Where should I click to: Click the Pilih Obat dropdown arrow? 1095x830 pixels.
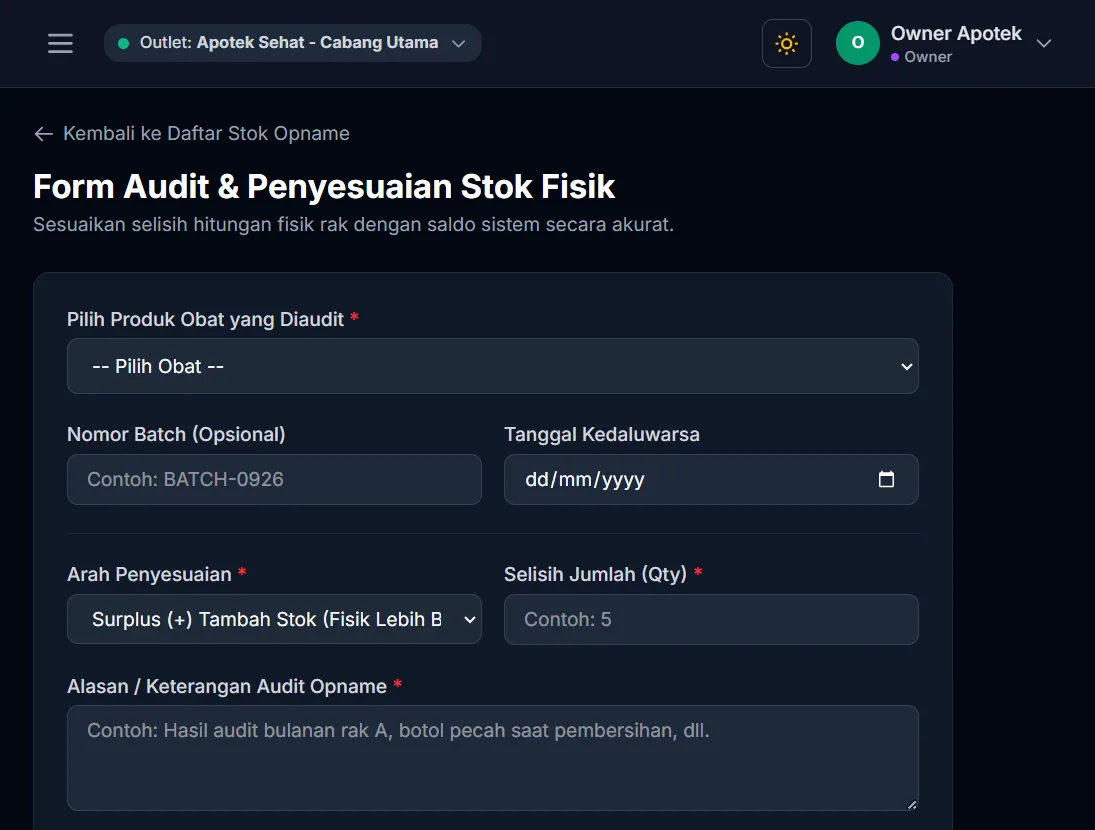pos(906,366)
